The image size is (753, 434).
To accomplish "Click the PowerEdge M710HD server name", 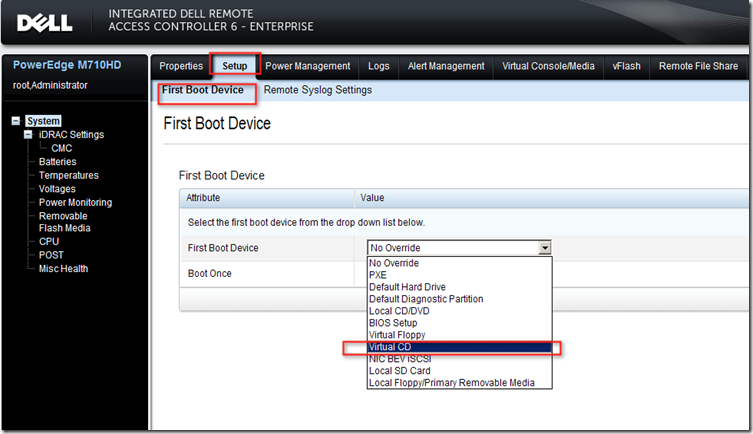I will [67, 65].
